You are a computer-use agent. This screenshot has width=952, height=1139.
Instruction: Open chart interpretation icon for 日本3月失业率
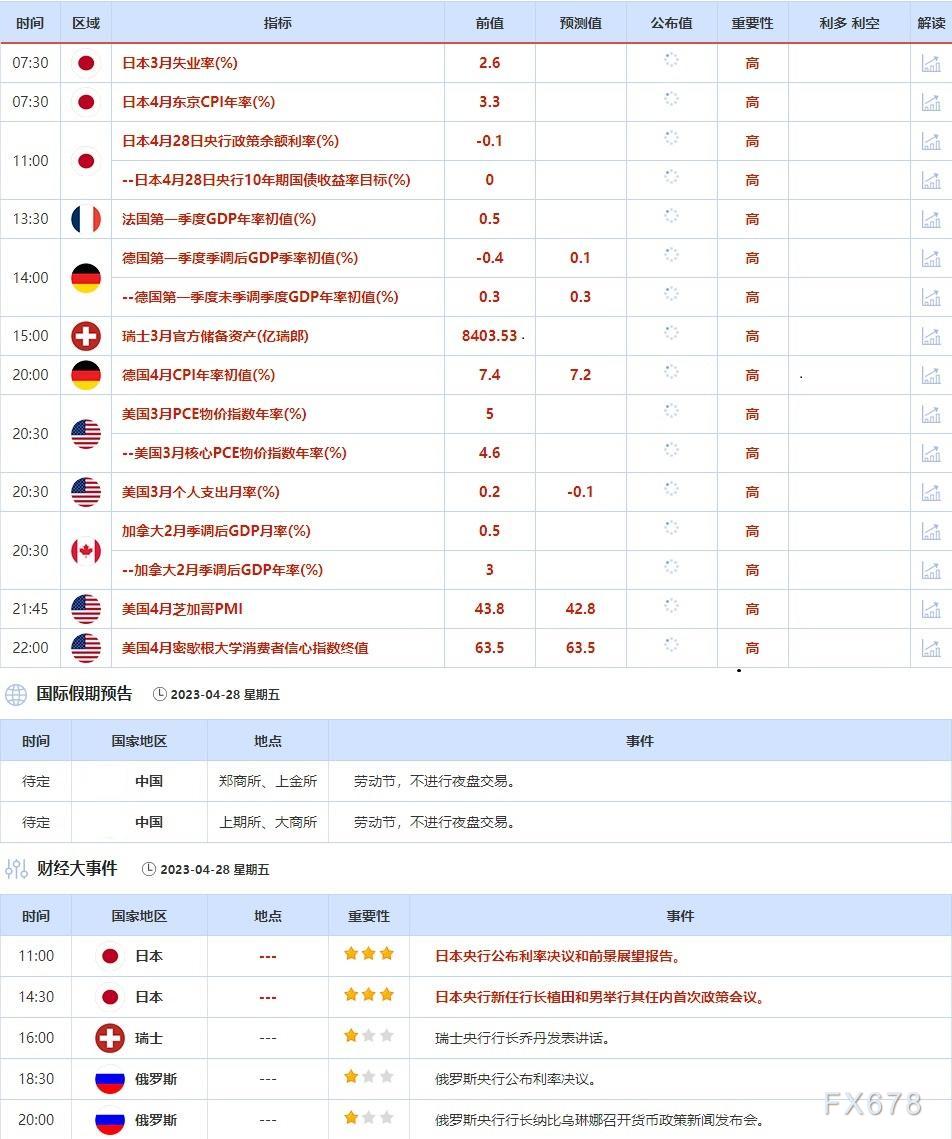(931, 62)
